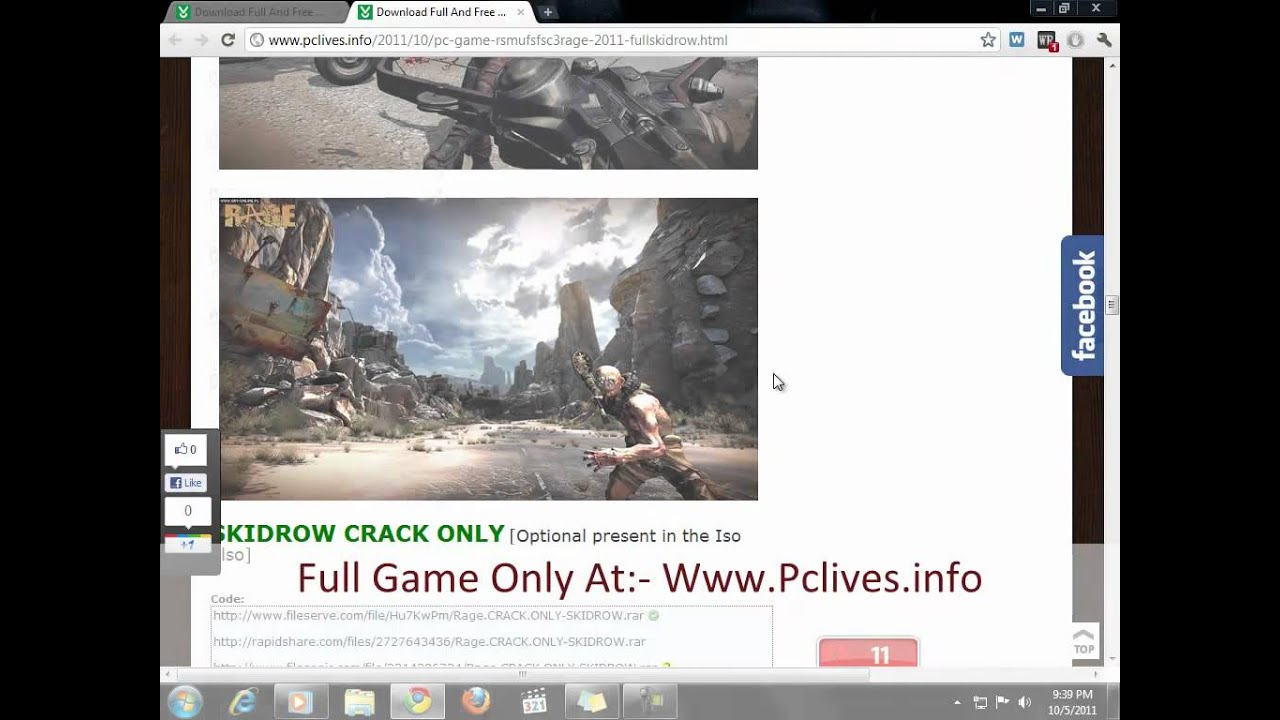
Task: Click the thumbs-up count button
Action: 186,449
